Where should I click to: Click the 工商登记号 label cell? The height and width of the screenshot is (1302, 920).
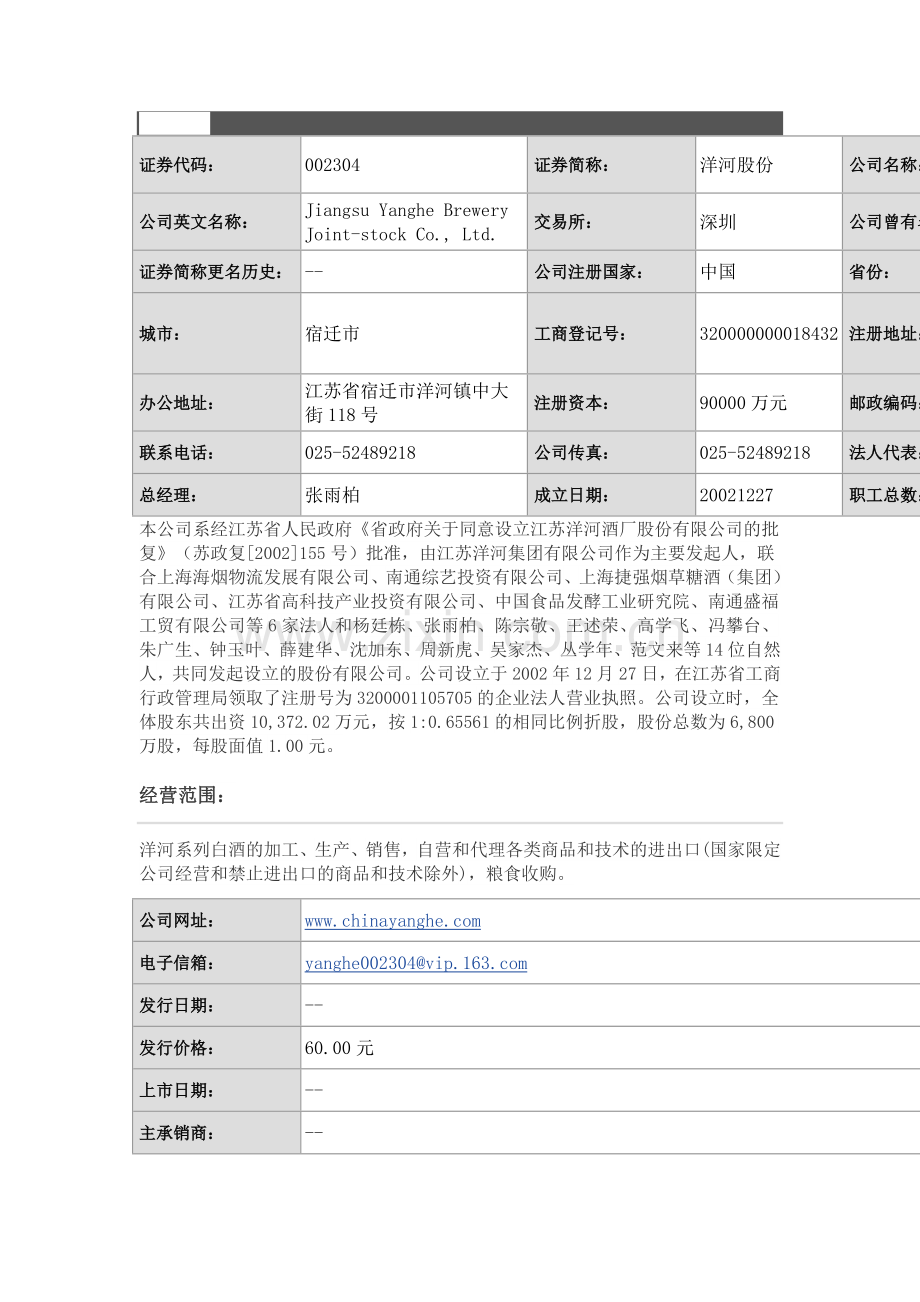click(611, 334)
